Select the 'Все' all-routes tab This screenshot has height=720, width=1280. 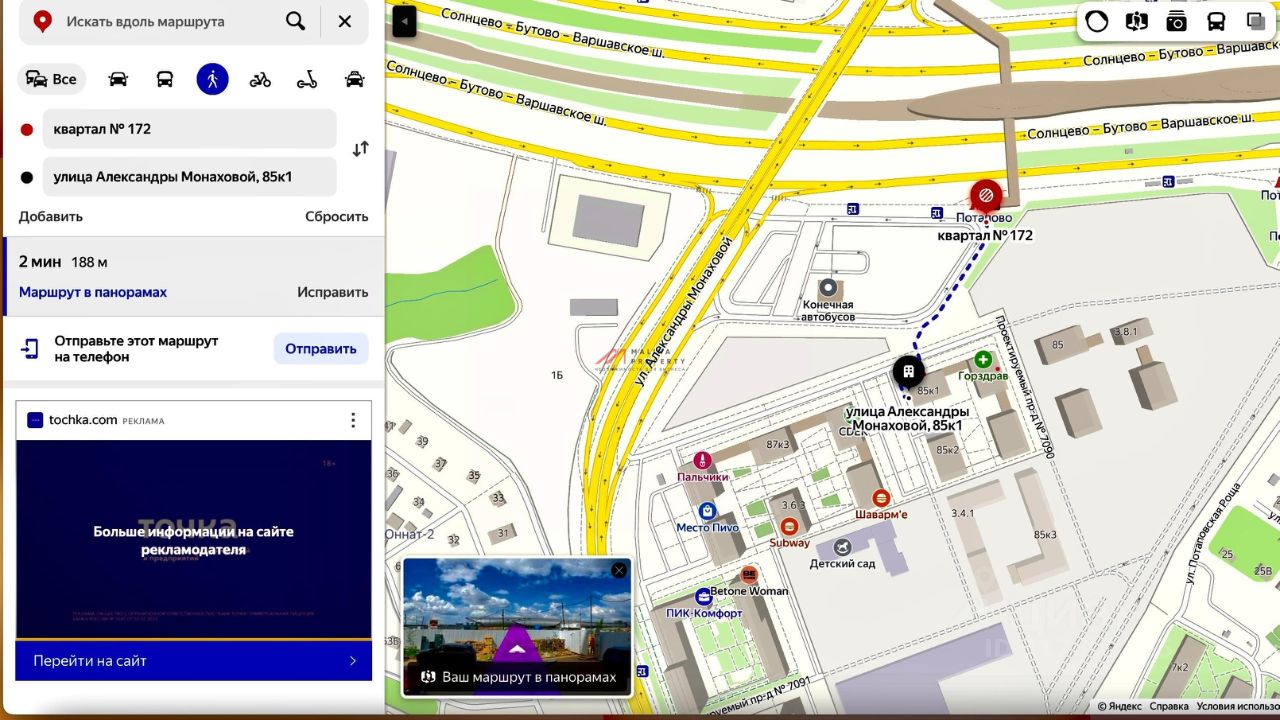click(52, 79)
